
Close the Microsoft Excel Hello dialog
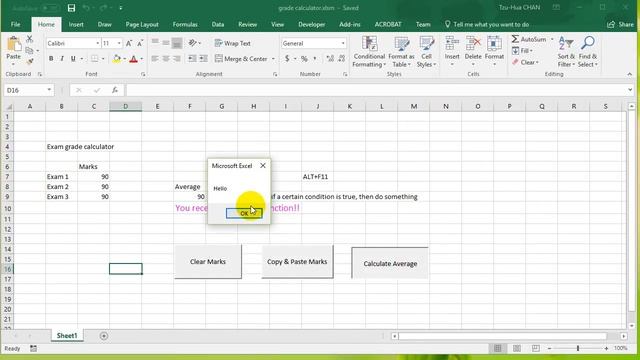[x=263, y=166]
